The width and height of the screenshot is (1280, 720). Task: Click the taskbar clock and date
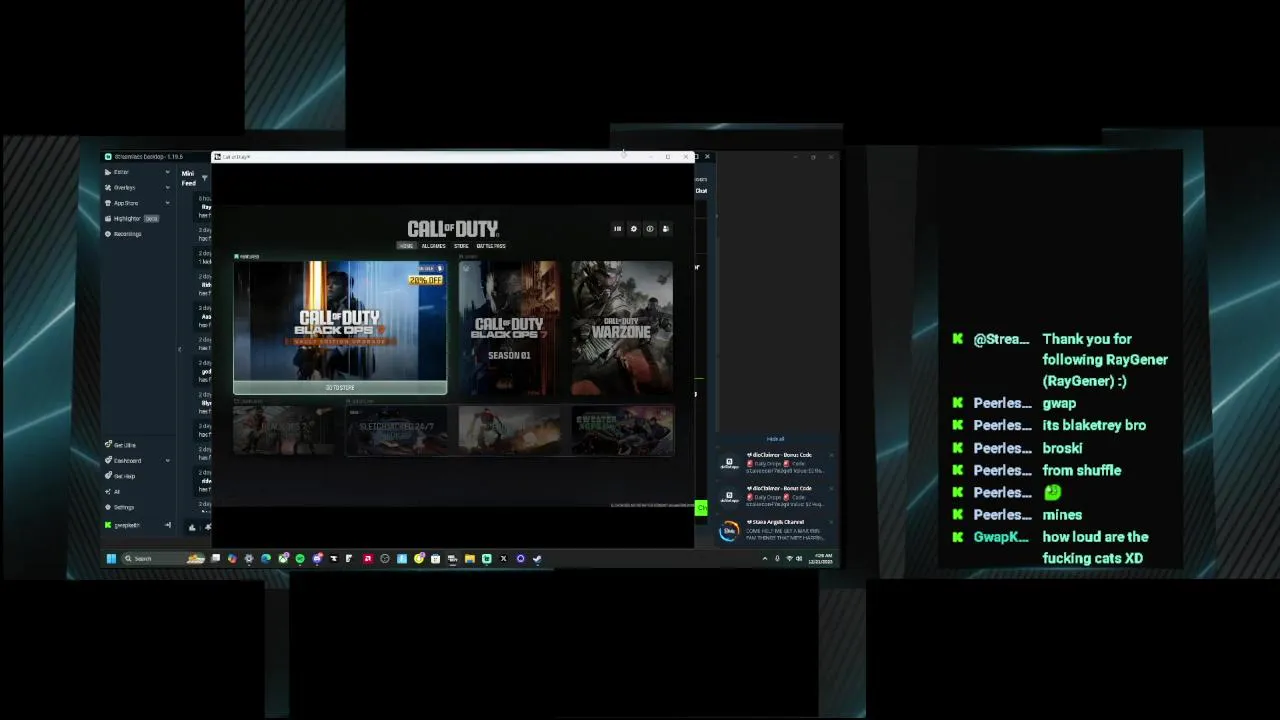tap(823, 558)
